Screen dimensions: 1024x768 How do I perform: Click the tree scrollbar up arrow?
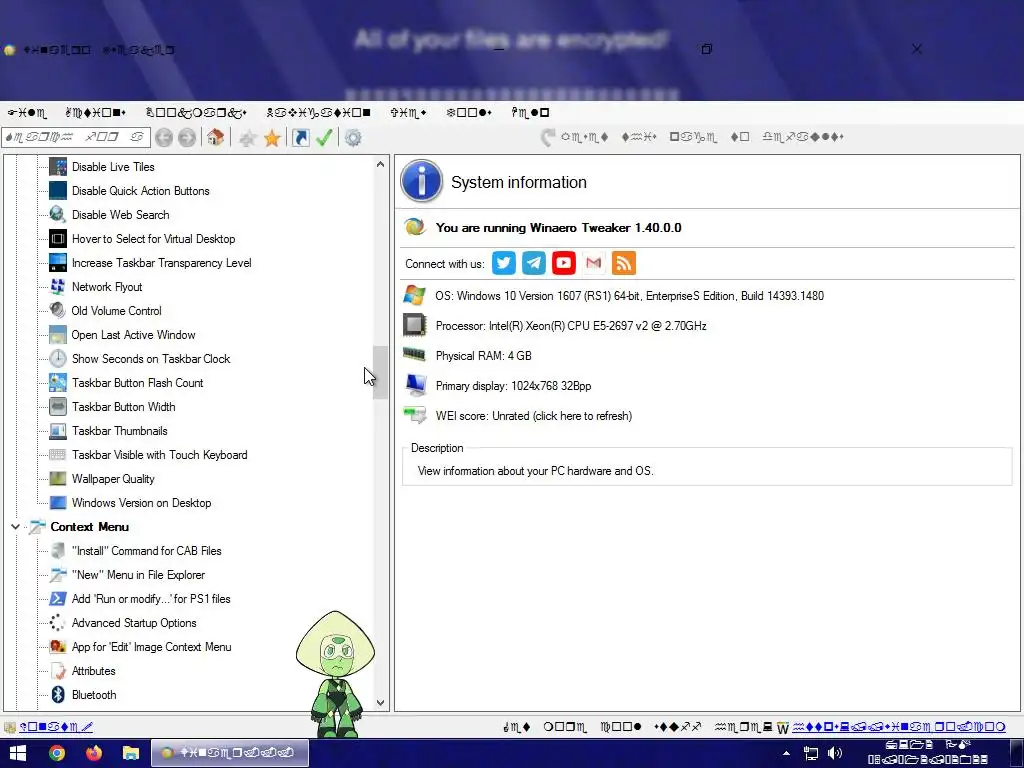point(381,165)
